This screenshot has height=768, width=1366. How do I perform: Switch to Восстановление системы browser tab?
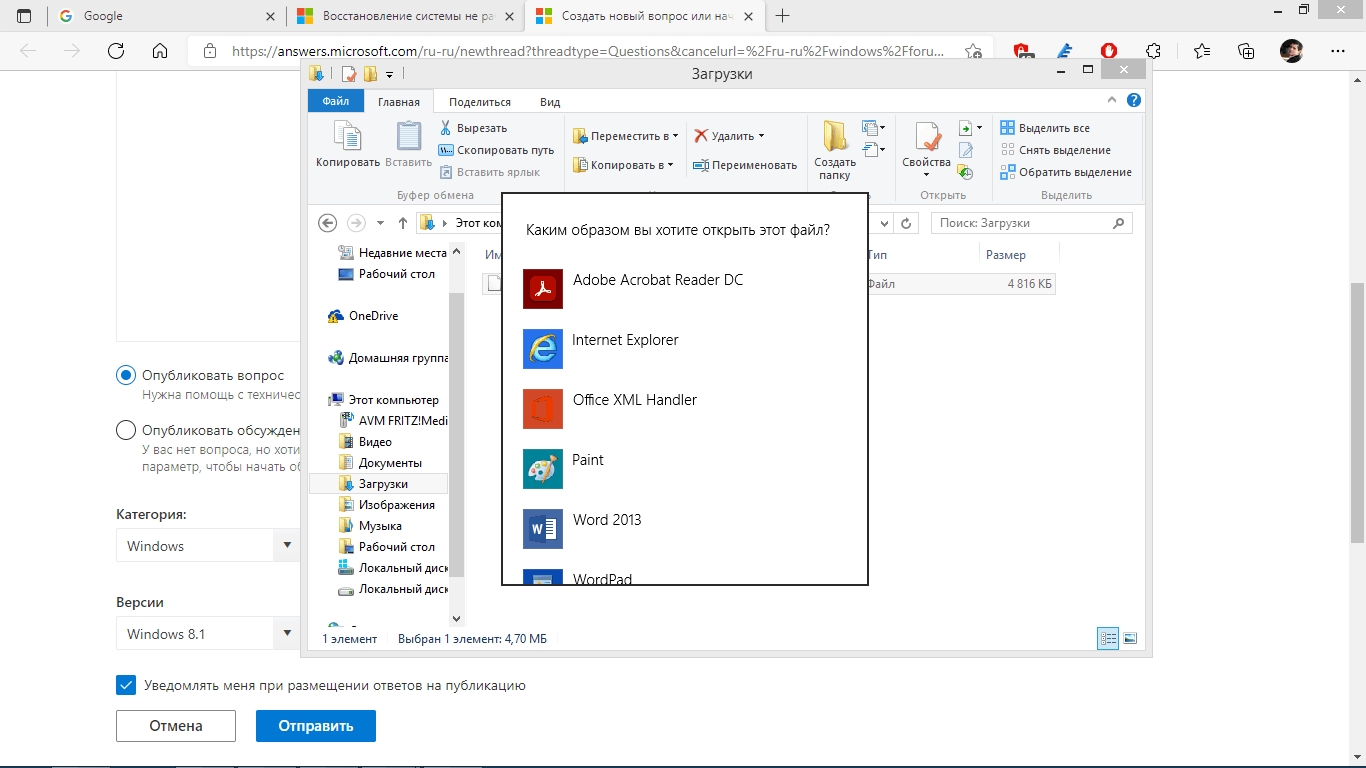tap(406, 16)
